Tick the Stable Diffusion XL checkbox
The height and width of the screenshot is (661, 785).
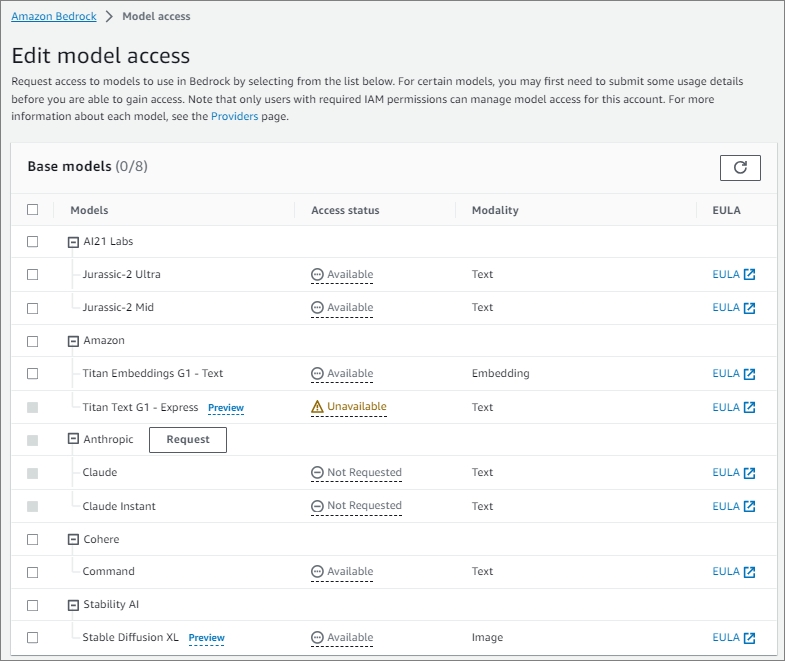pos(33,637)
